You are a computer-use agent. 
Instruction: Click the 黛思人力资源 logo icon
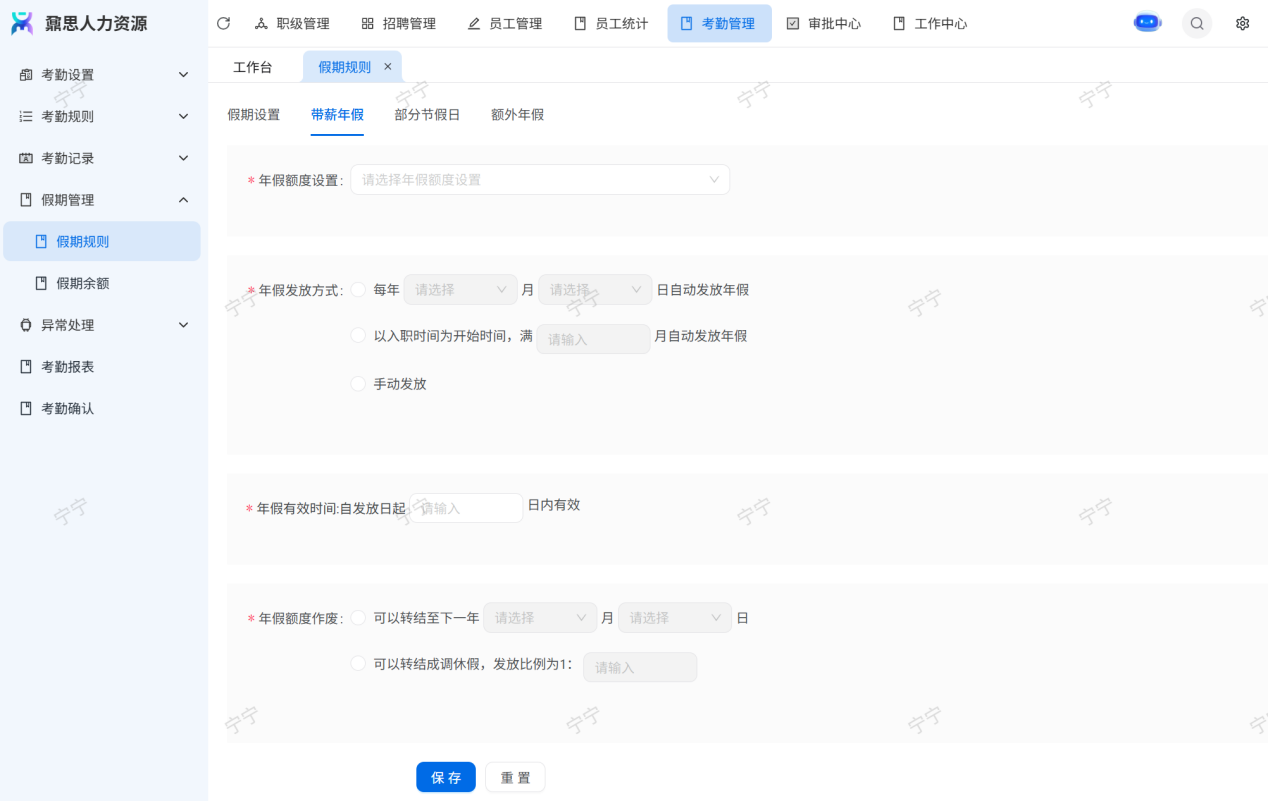(x=22, y=23)
